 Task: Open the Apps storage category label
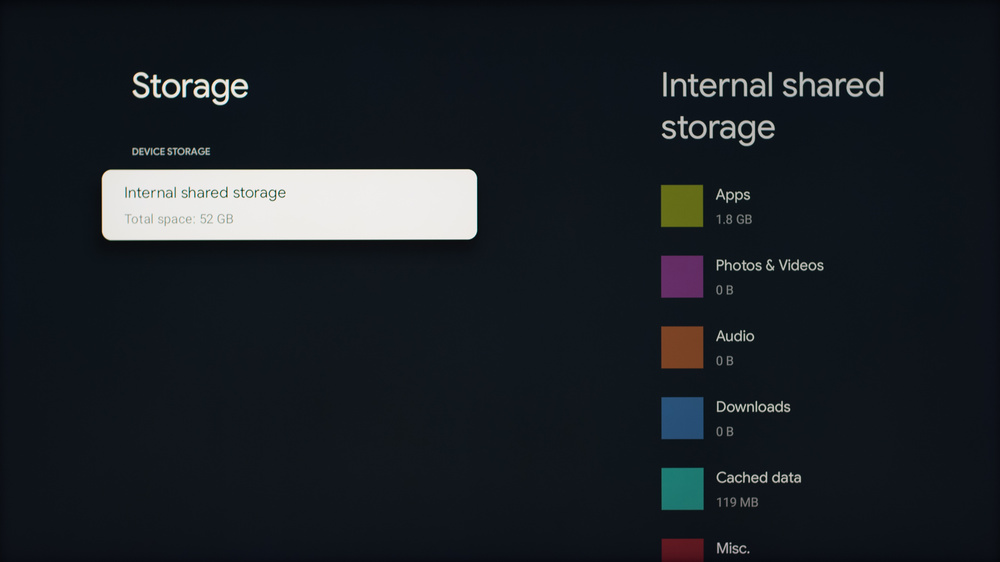pos(733,195)
